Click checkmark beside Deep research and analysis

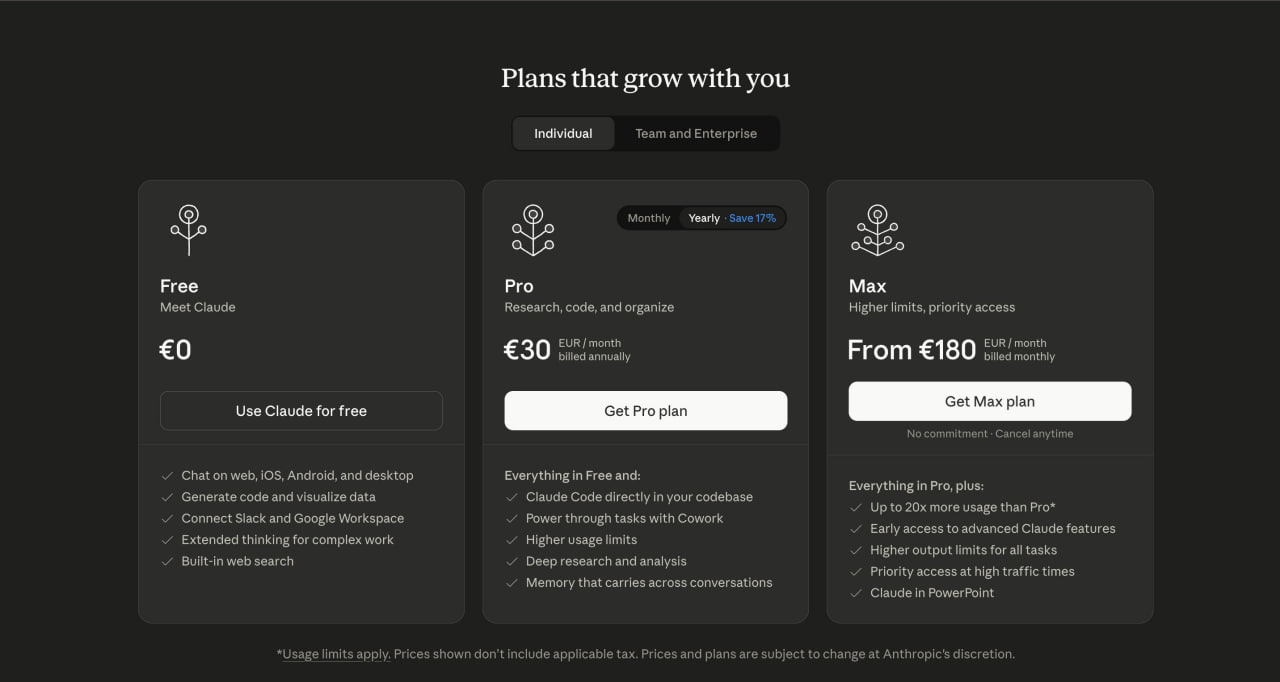tap(511, 561)
